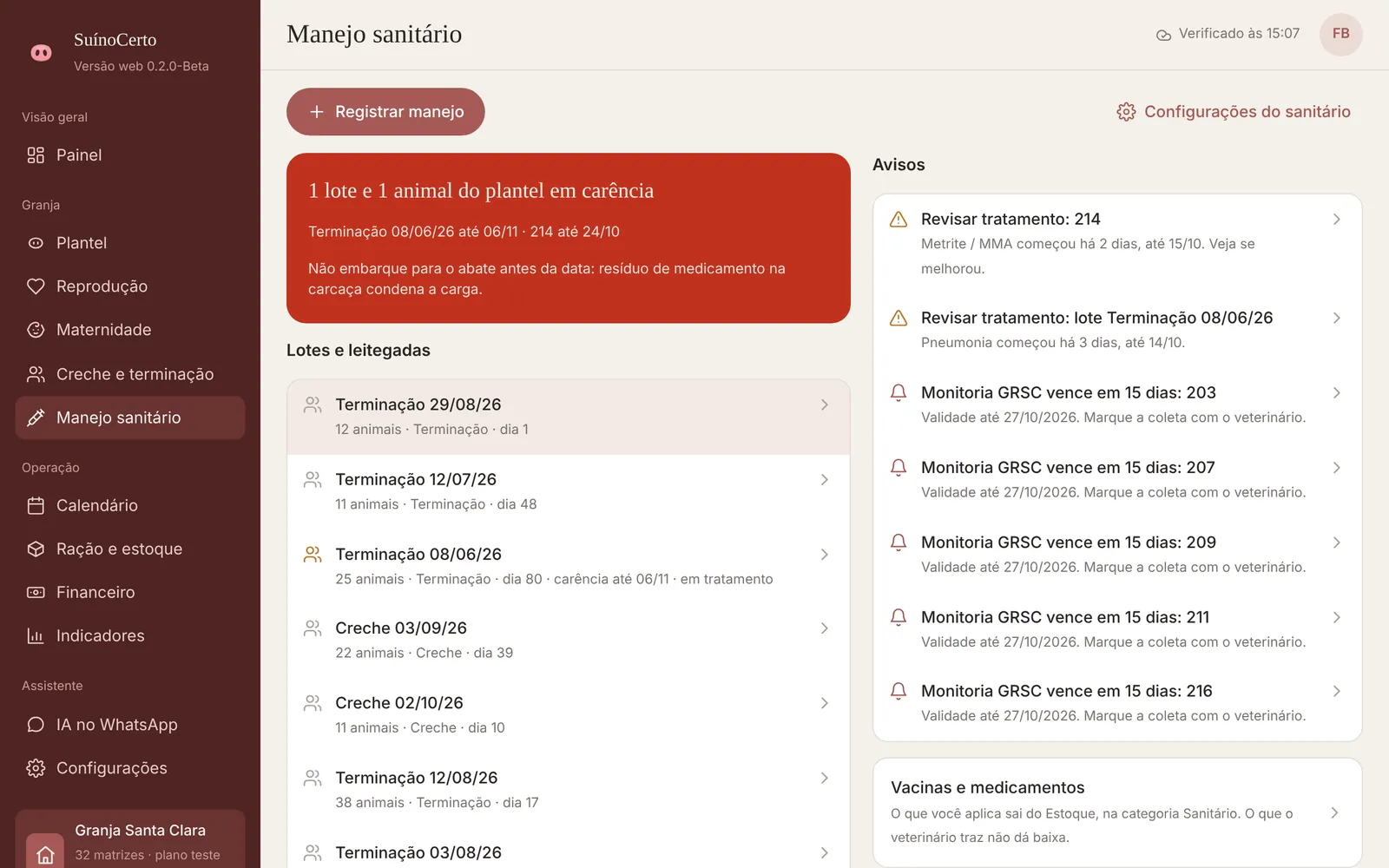
Task: Click the FB user avatar
Action: pyautogui.click(x=1341, y=35)
